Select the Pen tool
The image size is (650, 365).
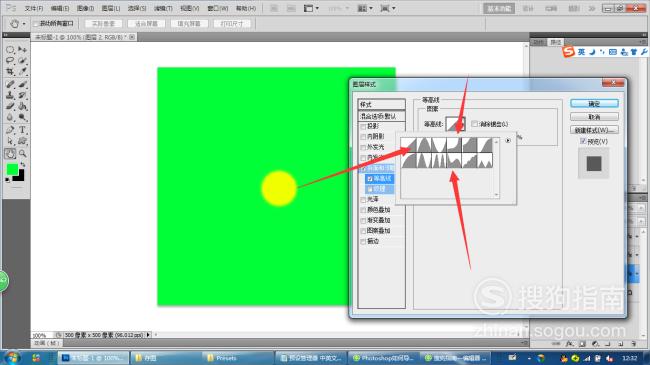point(10,130)
